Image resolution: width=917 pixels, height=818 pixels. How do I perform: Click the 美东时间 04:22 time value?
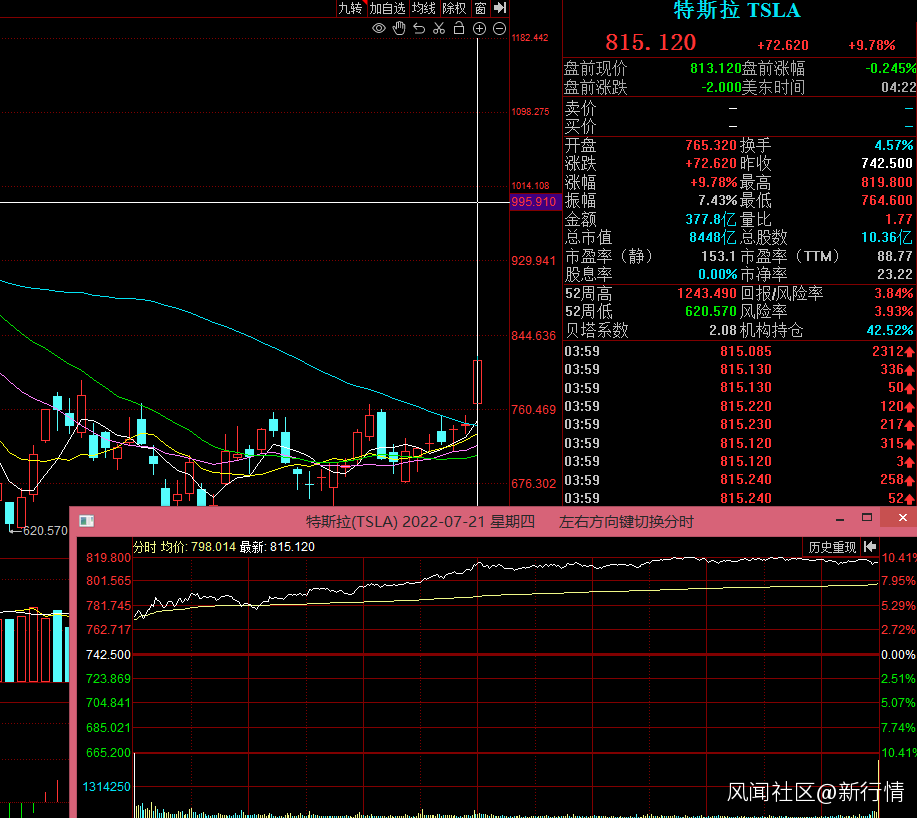[898, 88]
